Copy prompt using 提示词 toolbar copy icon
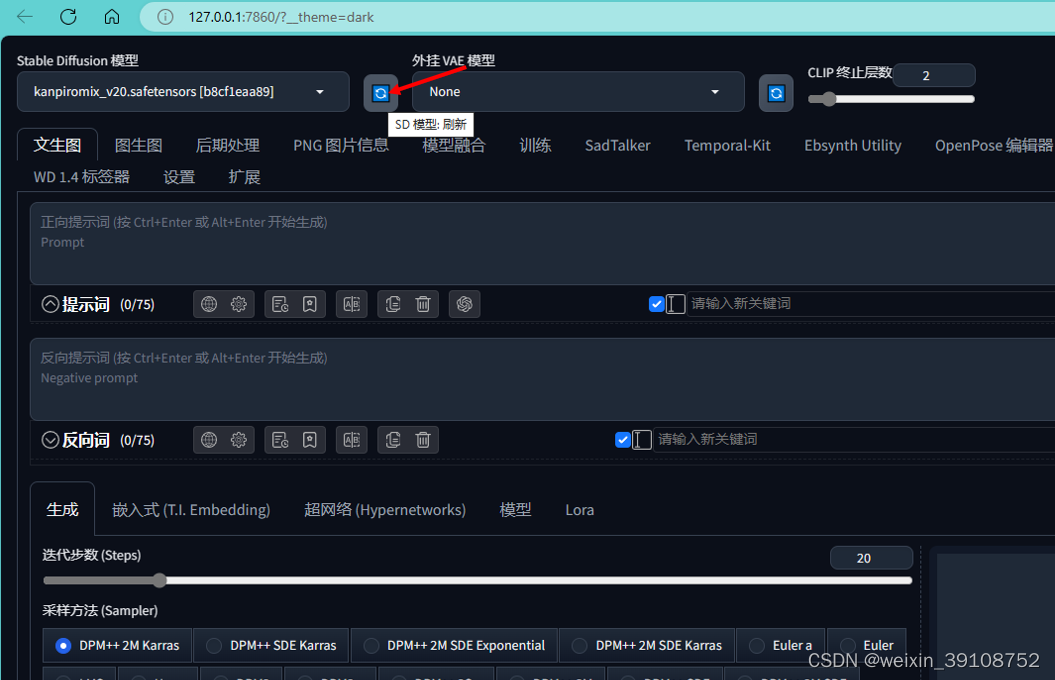Screen dimensions: 1055x680 [393, 304]
